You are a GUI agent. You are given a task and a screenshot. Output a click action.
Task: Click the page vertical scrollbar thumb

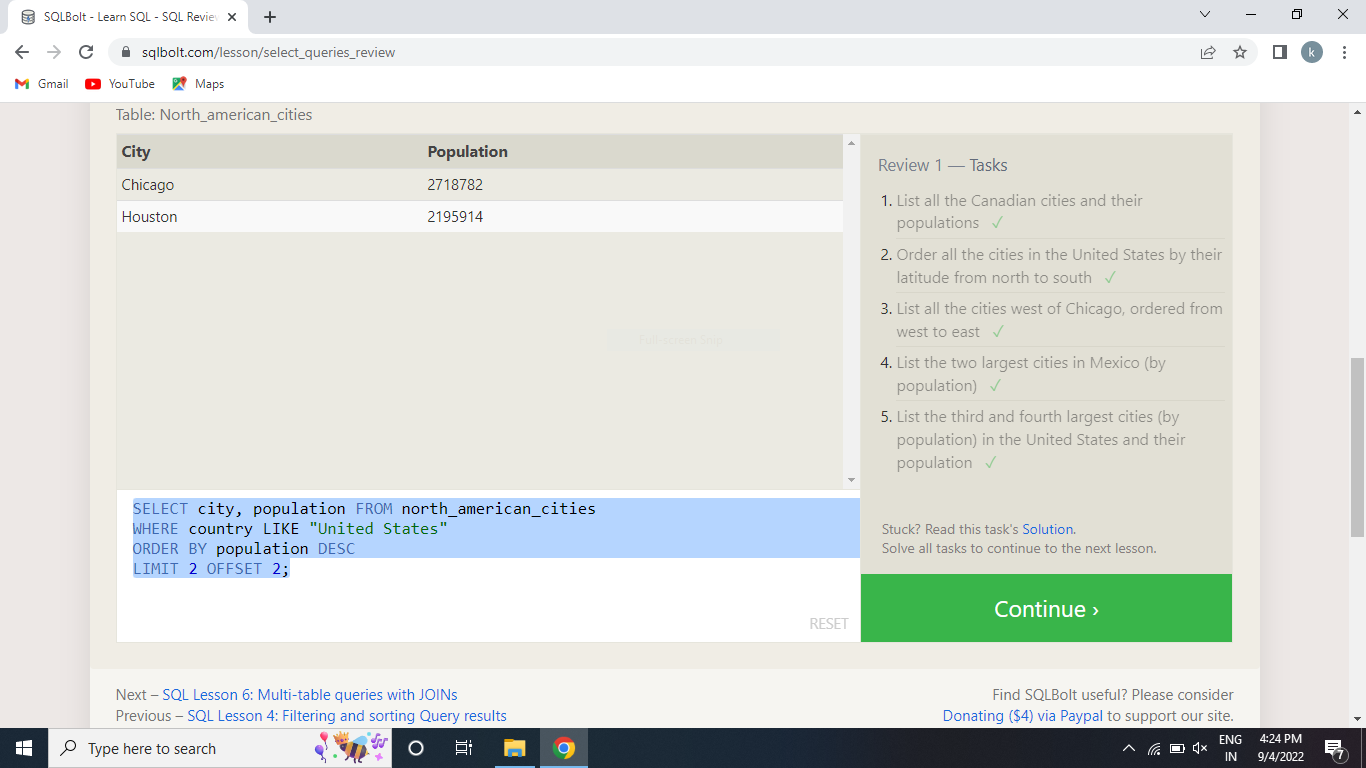tap(1357, 447)
